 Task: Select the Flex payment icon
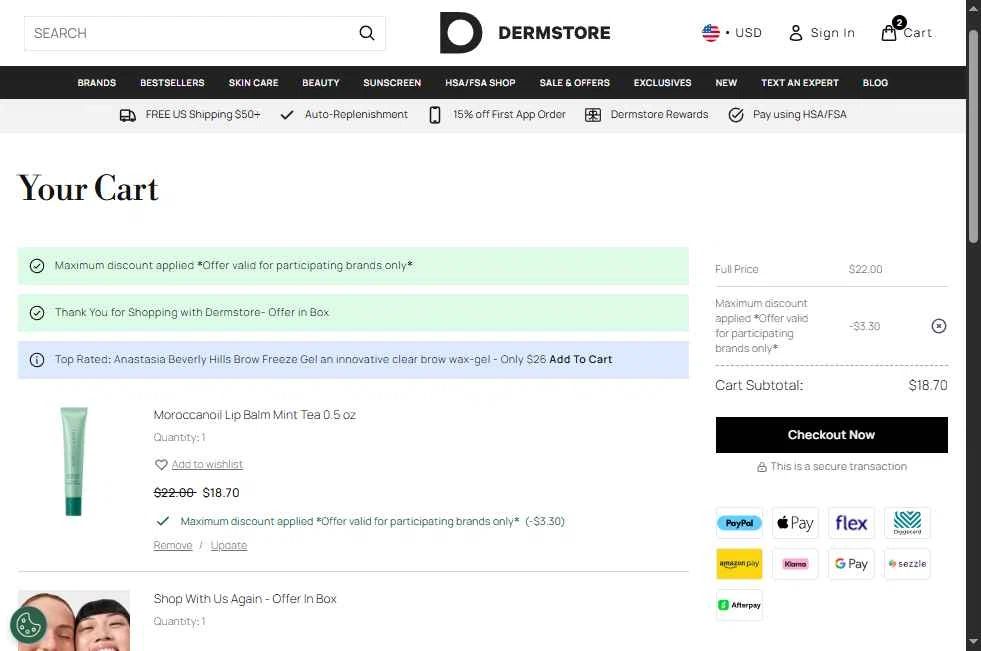click(x=851, y=523)
